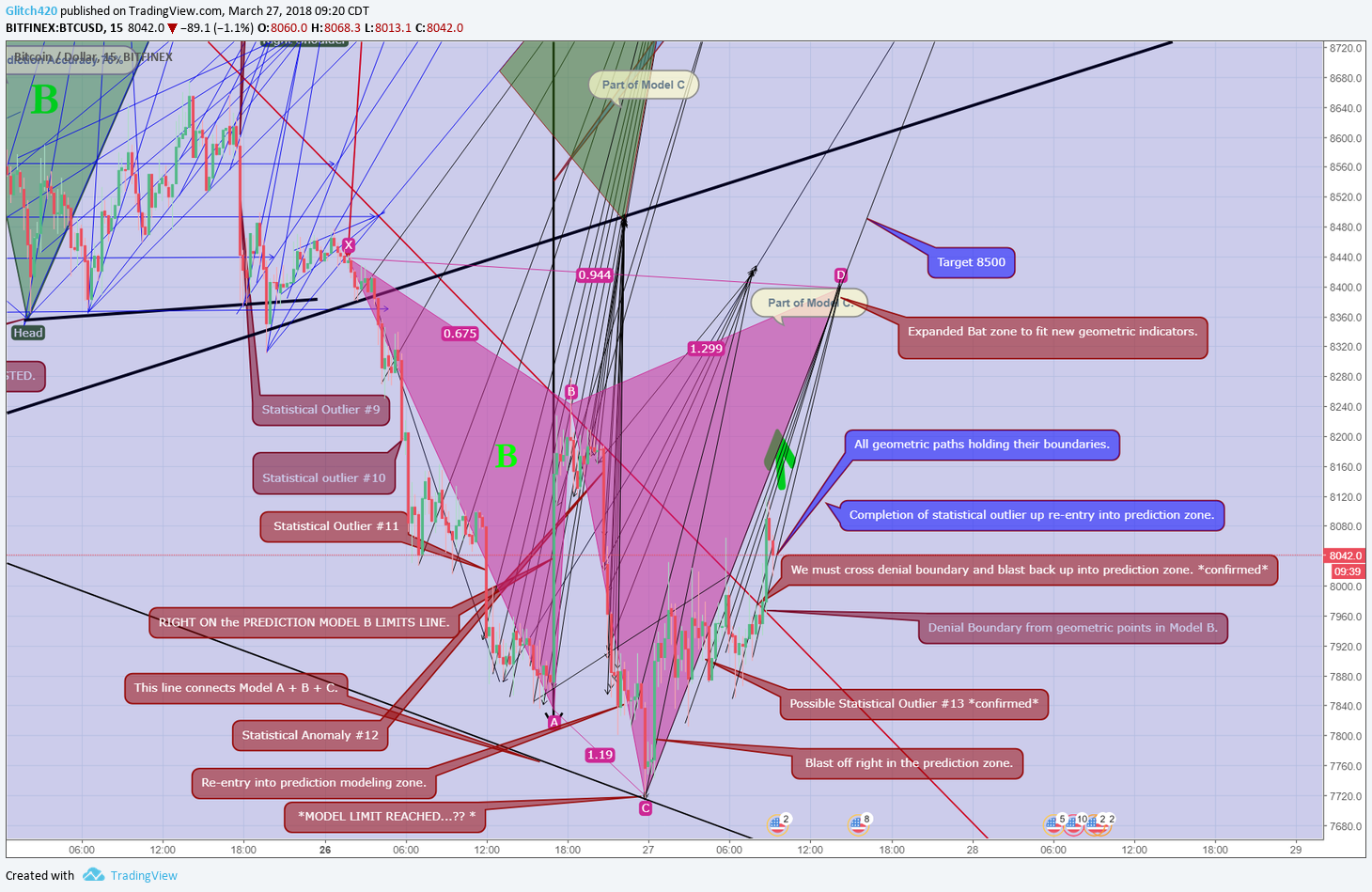Screen dimensions: 1372x892
Task: Select the Target 8500 callout
Action: pos(971,262)
